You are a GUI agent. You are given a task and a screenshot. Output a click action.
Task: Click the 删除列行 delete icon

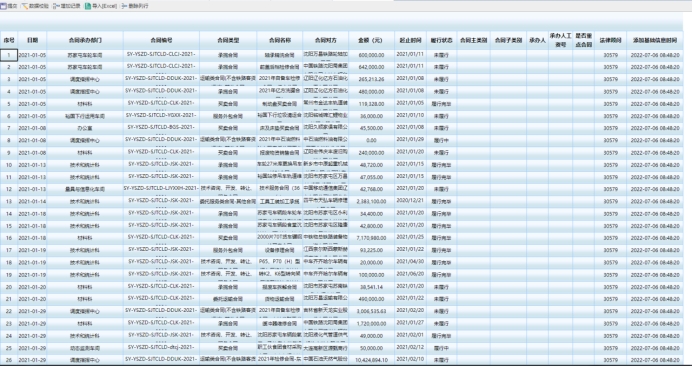click(124, 6)
